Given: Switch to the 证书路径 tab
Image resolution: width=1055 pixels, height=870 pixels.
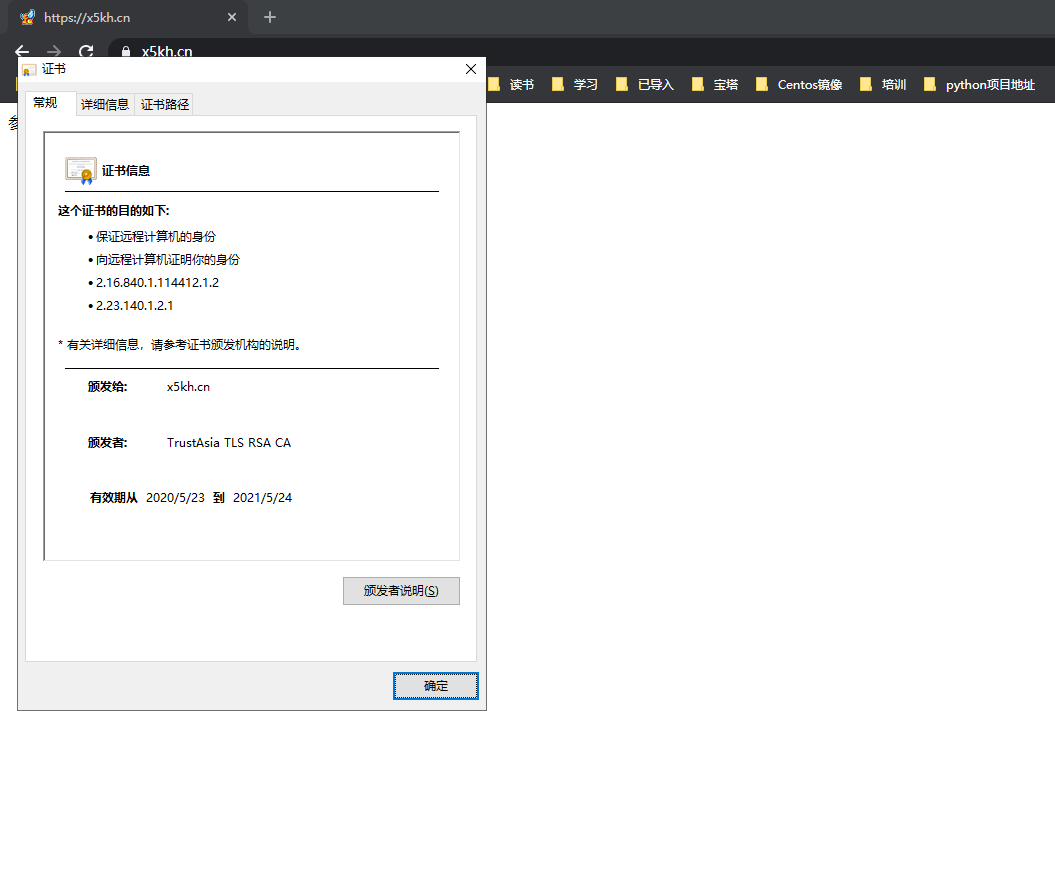Looking at the screenshot, I should click(164, 104).
